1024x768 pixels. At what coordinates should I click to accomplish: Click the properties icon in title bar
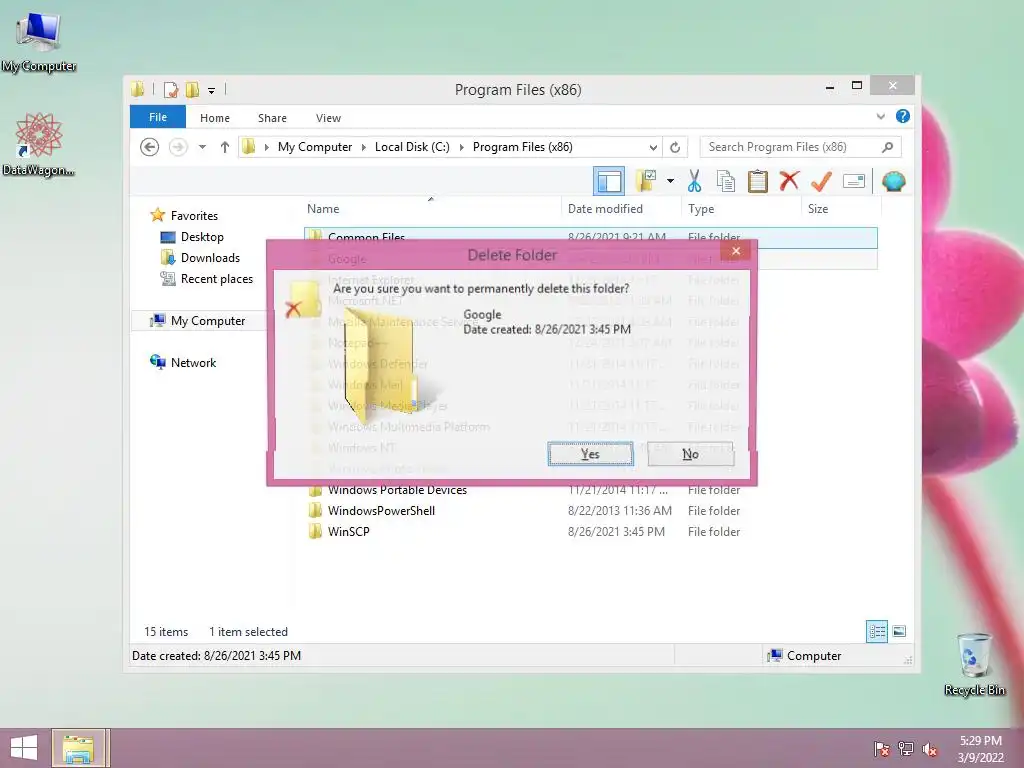tap(170, 89)
